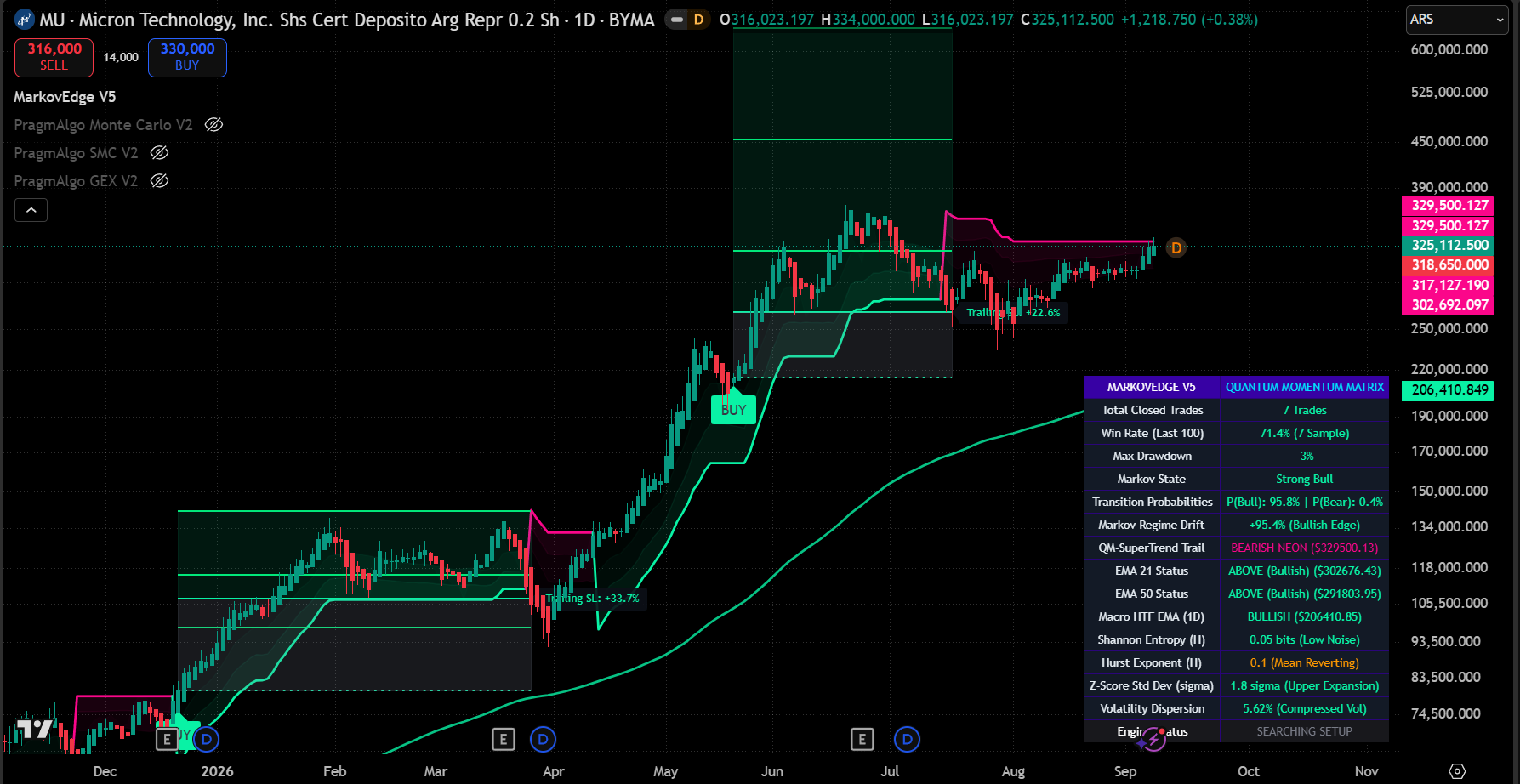
Task: Open the earnings E marker just before 2026
Action: (167, 740)
